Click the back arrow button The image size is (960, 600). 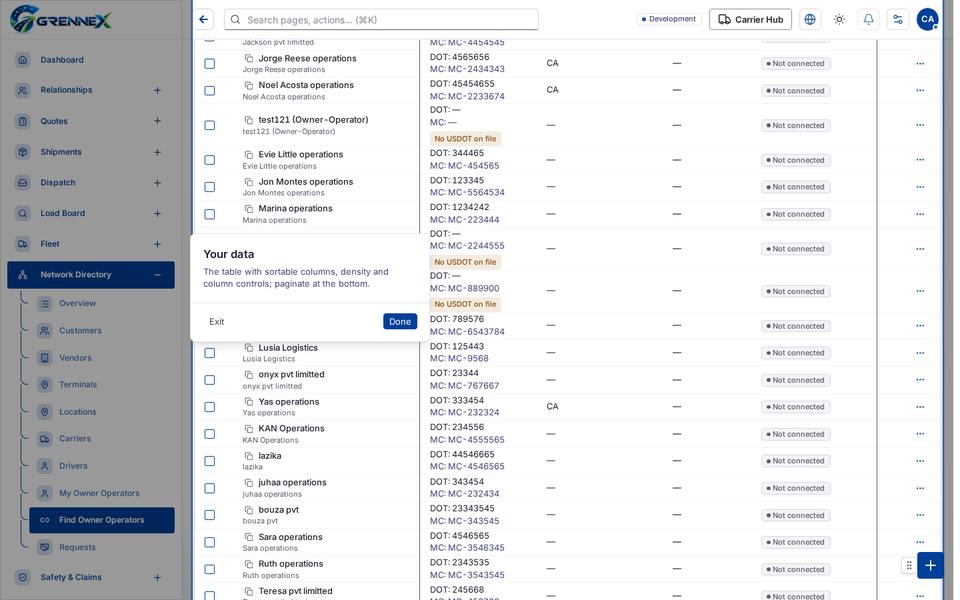coord(204,20)
